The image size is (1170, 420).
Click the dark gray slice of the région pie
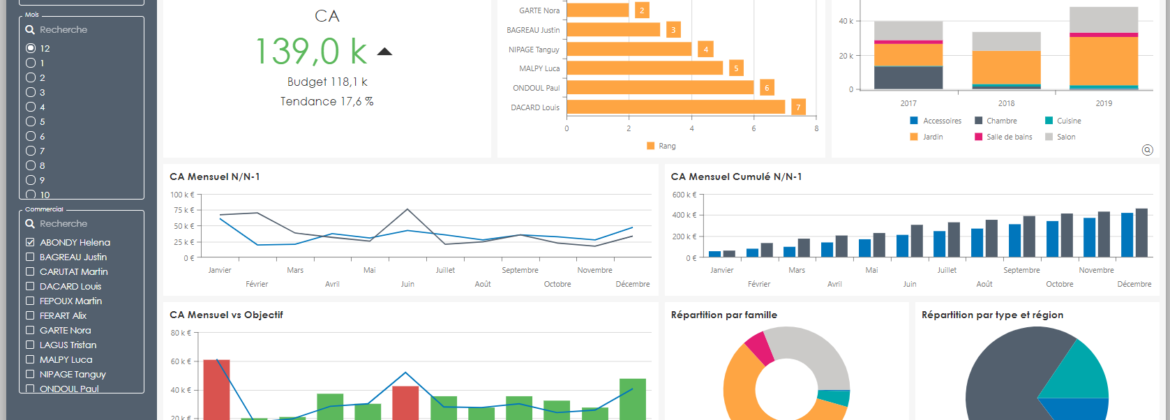click(x=1007, y=373)
